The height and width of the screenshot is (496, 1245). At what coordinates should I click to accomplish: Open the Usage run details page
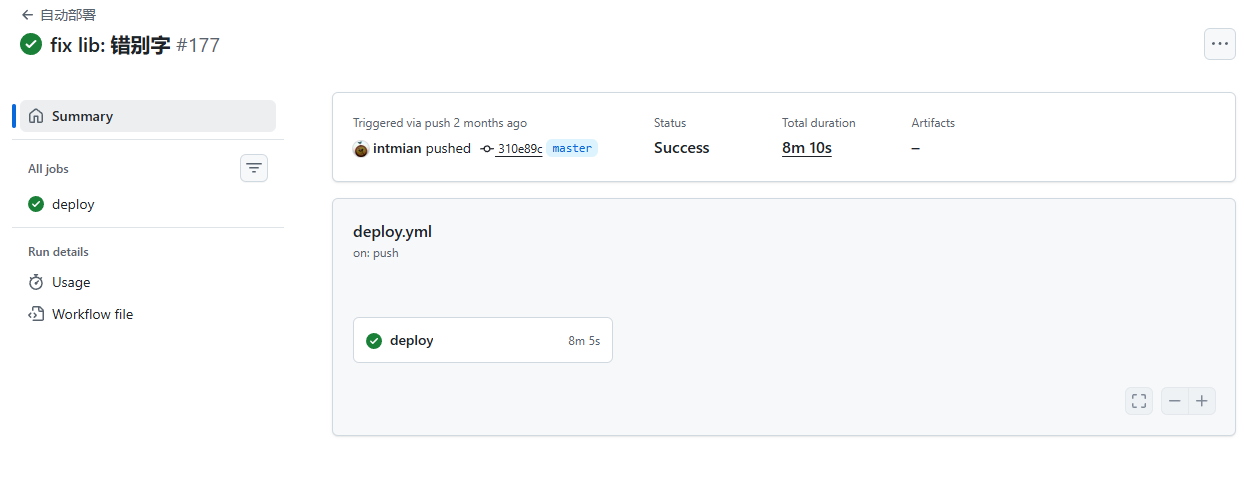(x=71, y=282)
